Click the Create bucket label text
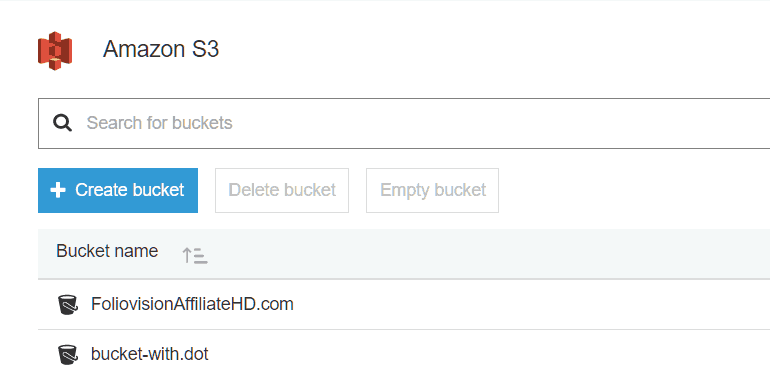Image resolution: width=770 pixels, height=375 pixels. 130,190
